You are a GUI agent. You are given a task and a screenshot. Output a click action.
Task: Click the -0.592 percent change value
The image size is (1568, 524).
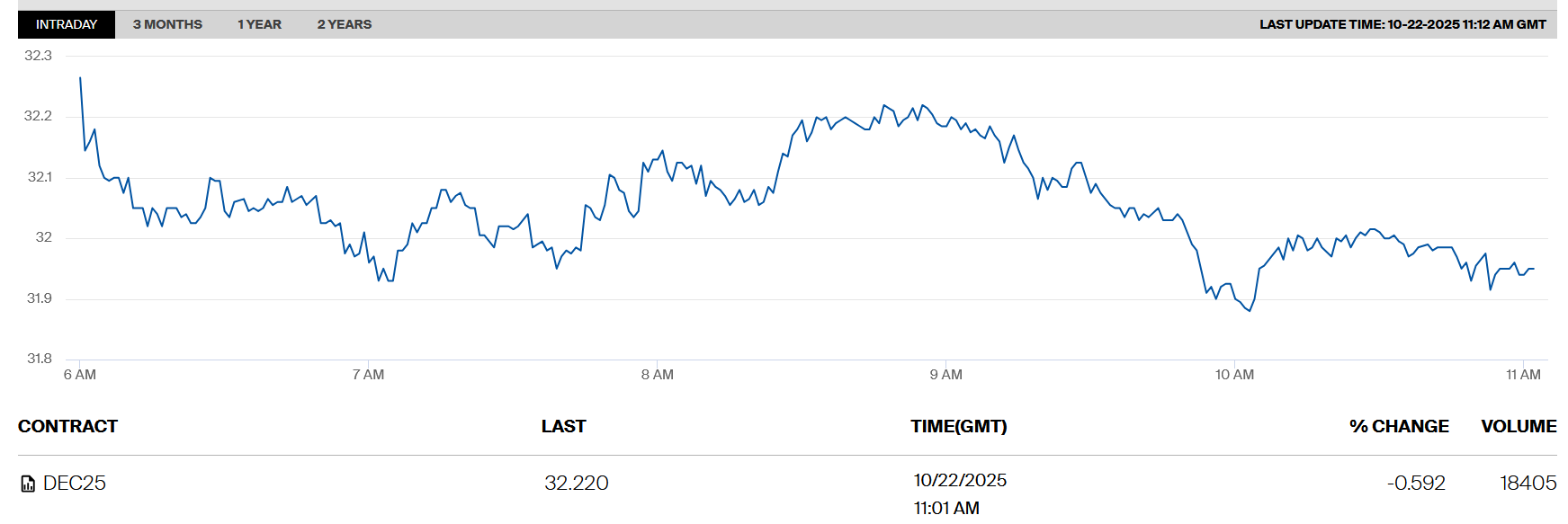pyautogui.click(x=1416, y=484)
